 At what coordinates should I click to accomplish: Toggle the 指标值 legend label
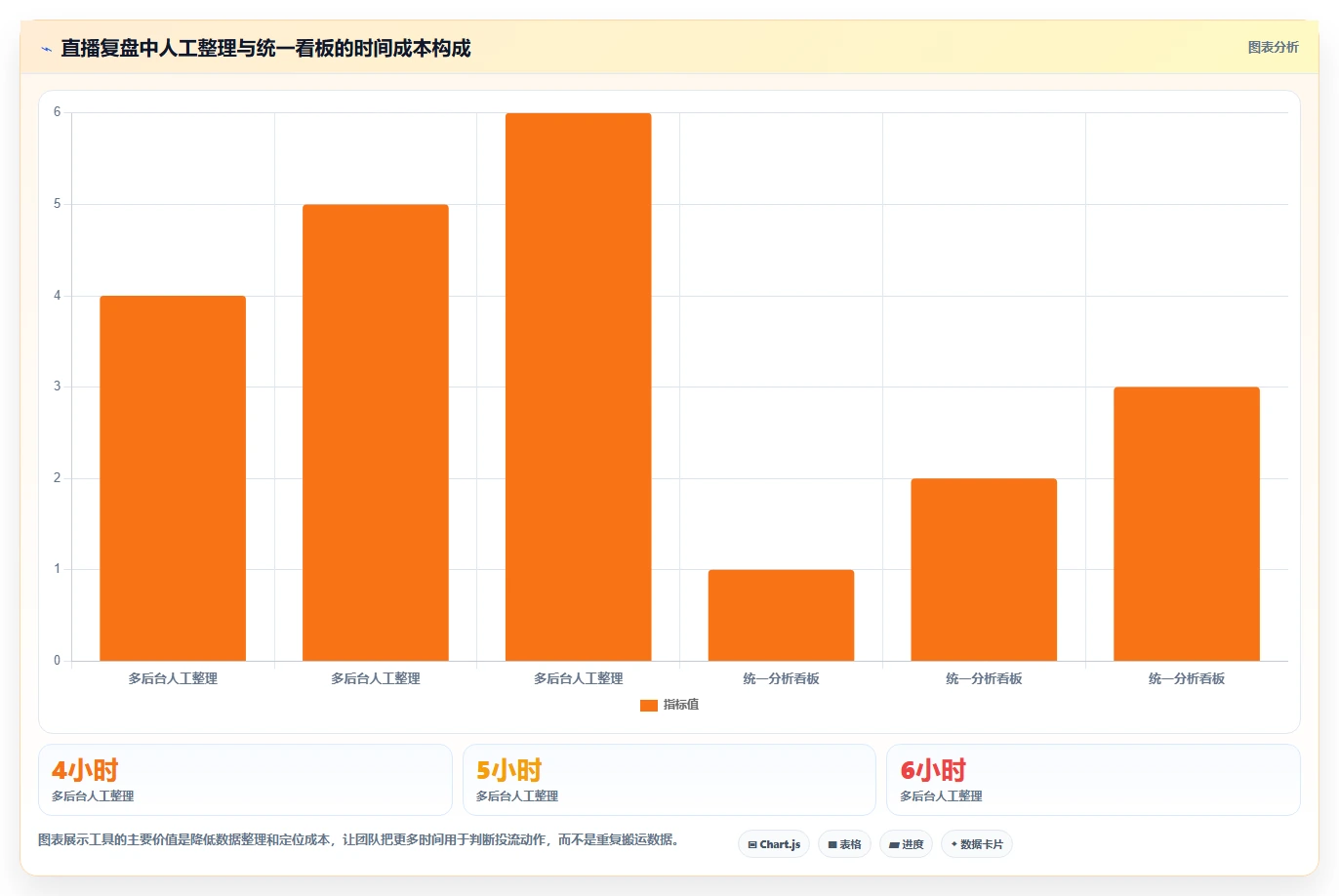tap(681, 705)
